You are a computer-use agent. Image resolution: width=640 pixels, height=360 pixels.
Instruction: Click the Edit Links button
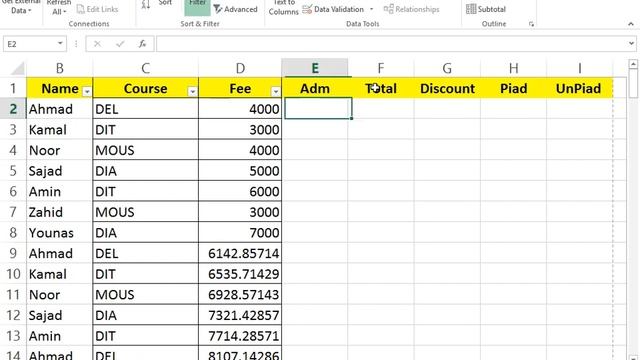click(98, 9)
